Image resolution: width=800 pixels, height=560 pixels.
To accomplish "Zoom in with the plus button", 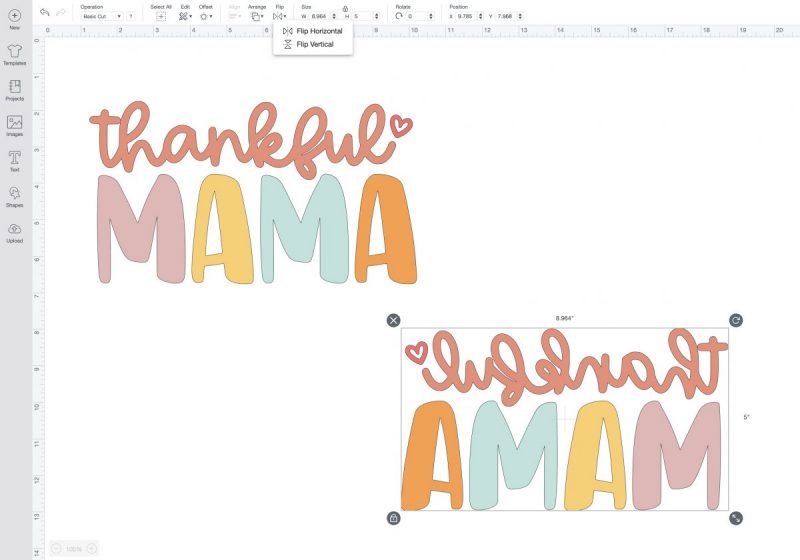I will [92, 549].
